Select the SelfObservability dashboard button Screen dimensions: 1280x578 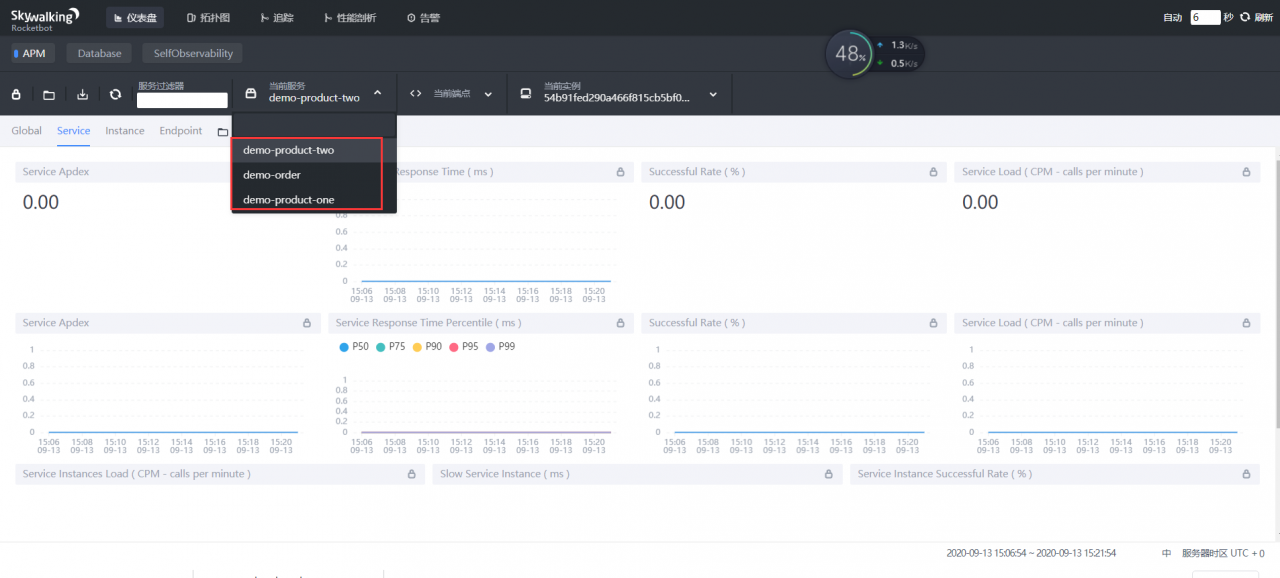[x=193, y=53]
